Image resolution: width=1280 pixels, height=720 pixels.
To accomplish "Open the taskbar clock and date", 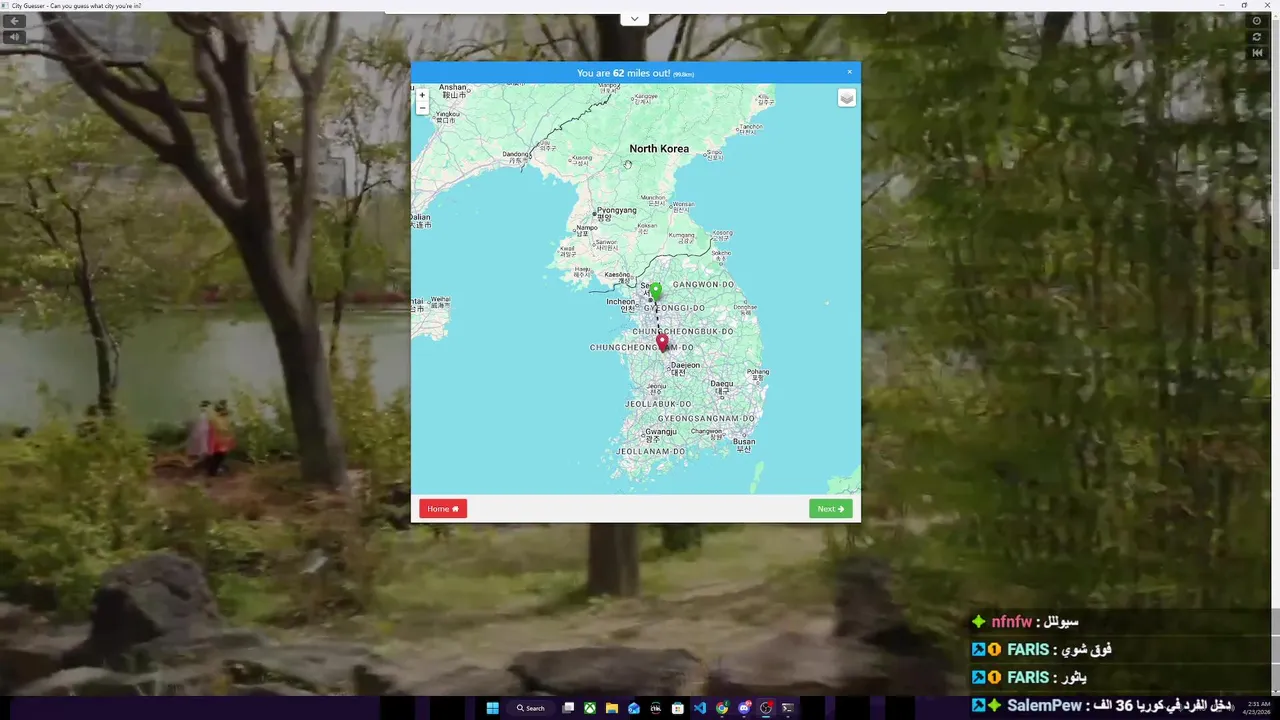I will coord(1255,708).
